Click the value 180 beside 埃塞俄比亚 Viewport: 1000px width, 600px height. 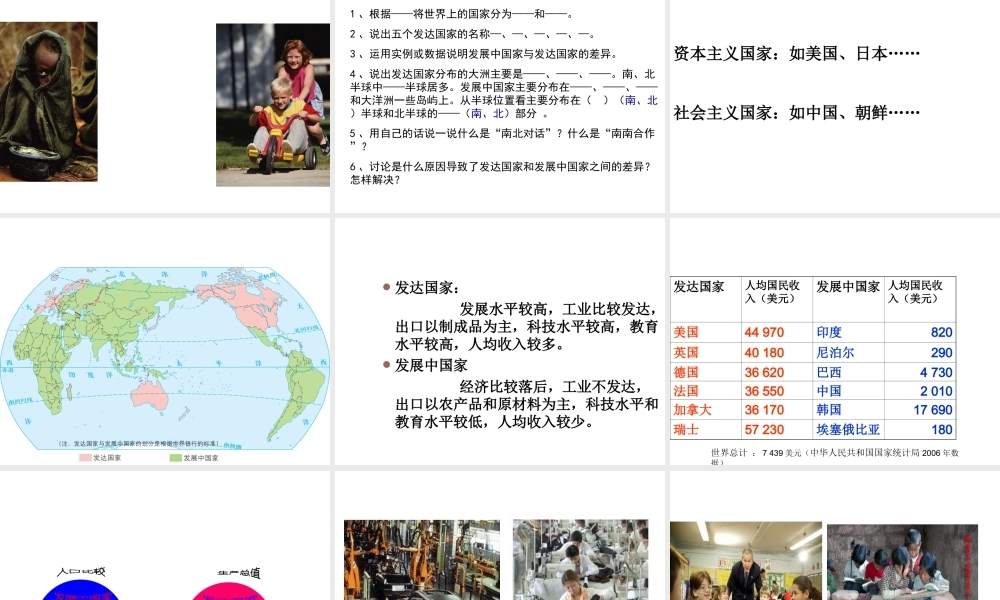tap(941, 430)
